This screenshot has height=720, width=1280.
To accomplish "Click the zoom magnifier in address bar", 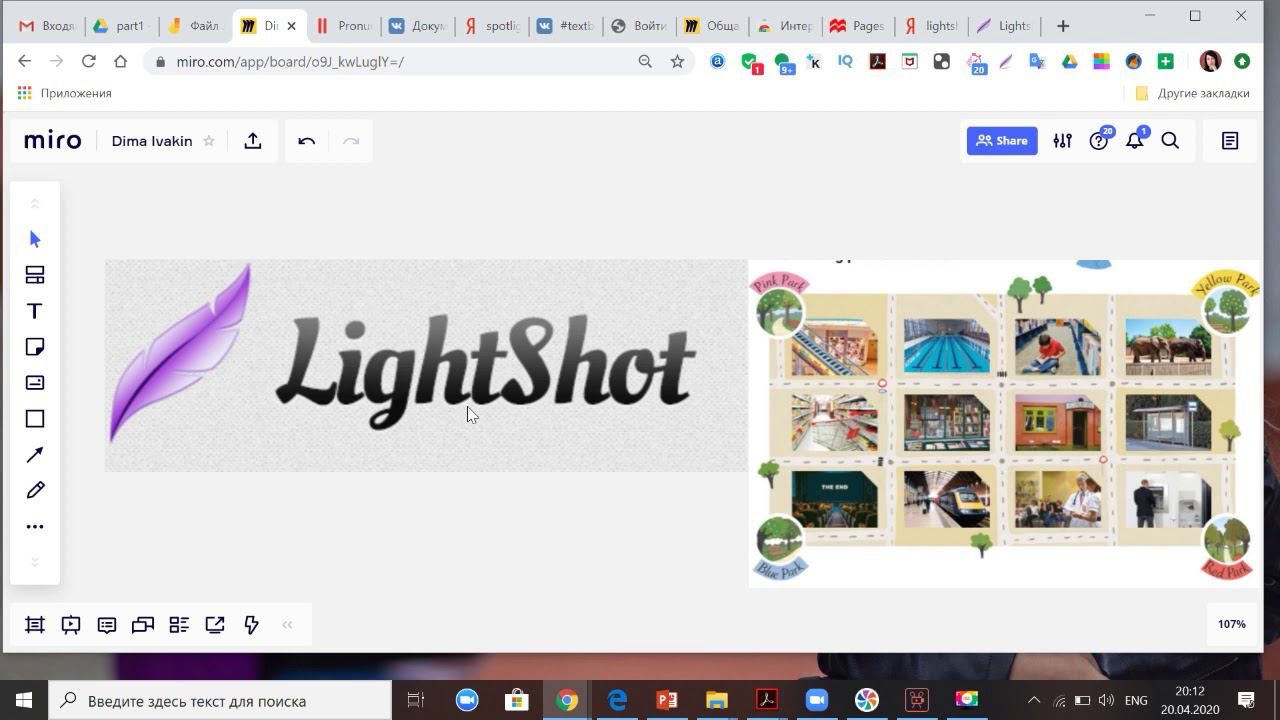I will pos(645,62).
